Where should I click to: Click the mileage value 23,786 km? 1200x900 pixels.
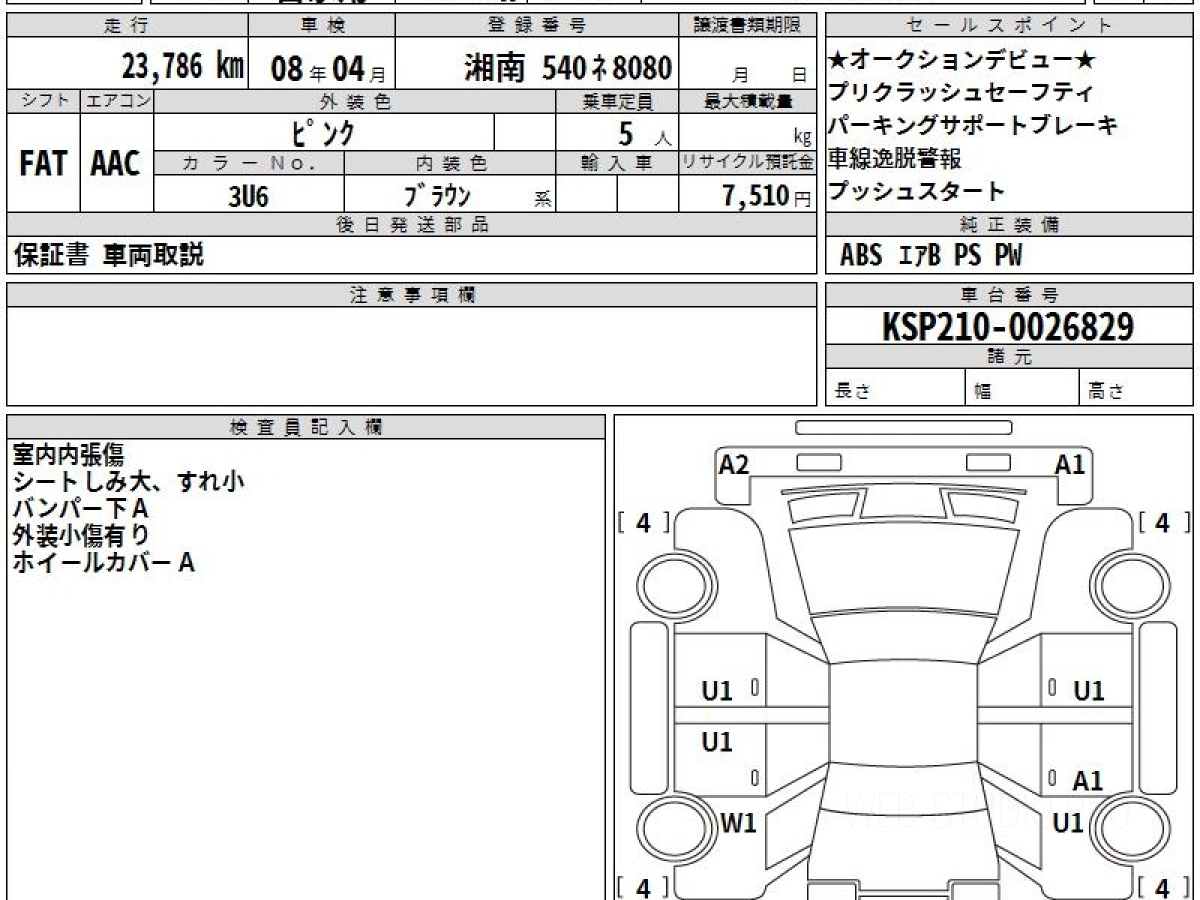pyautogui.click(x=183, y=68)
